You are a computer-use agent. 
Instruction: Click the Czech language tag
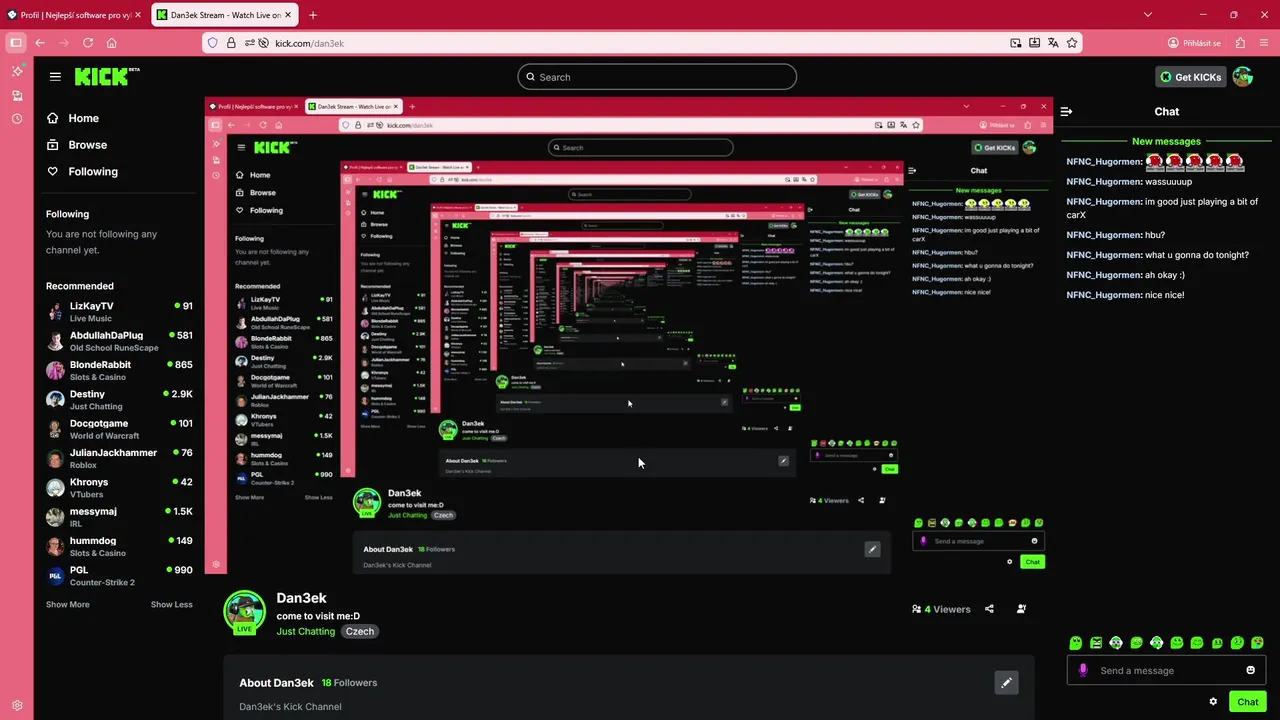point(360,632)
